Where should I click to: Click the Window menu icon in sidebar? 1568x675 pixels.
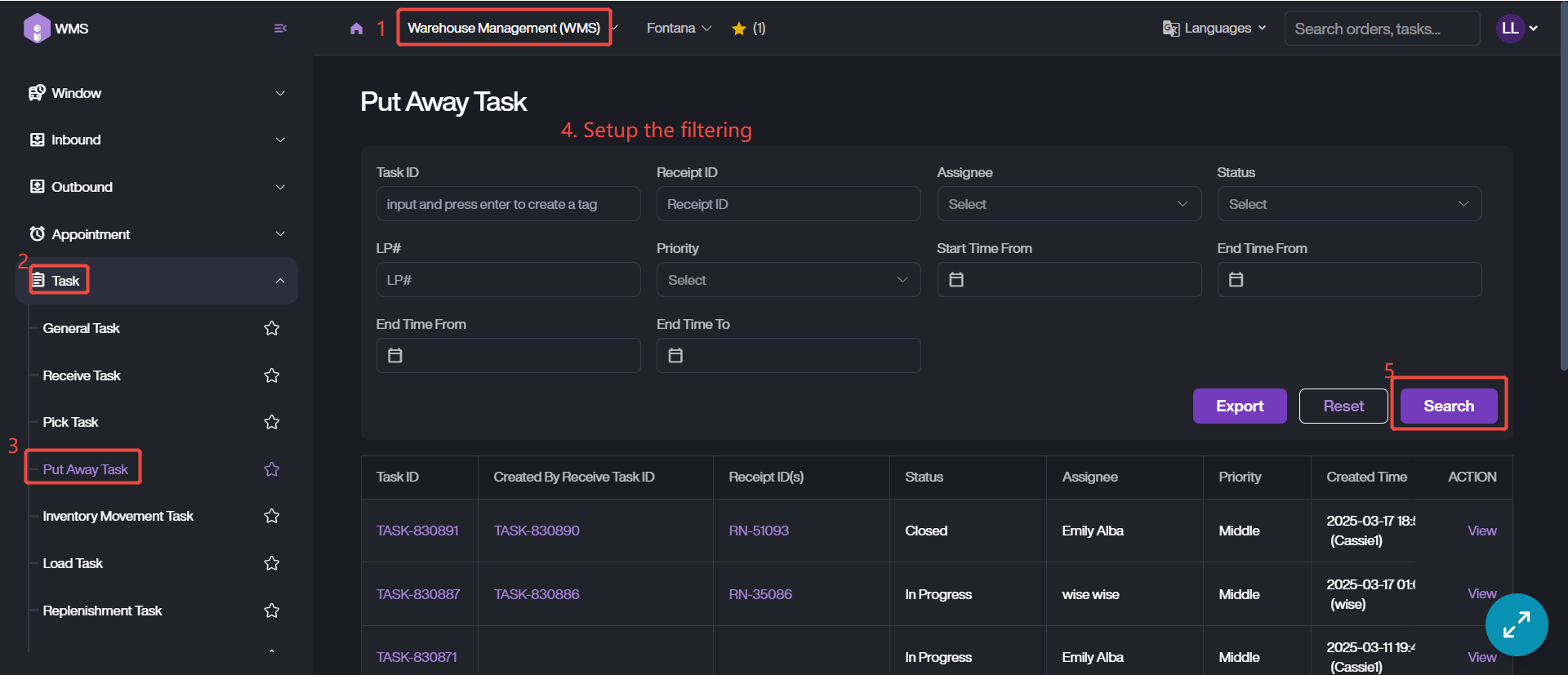coord(37,93)
